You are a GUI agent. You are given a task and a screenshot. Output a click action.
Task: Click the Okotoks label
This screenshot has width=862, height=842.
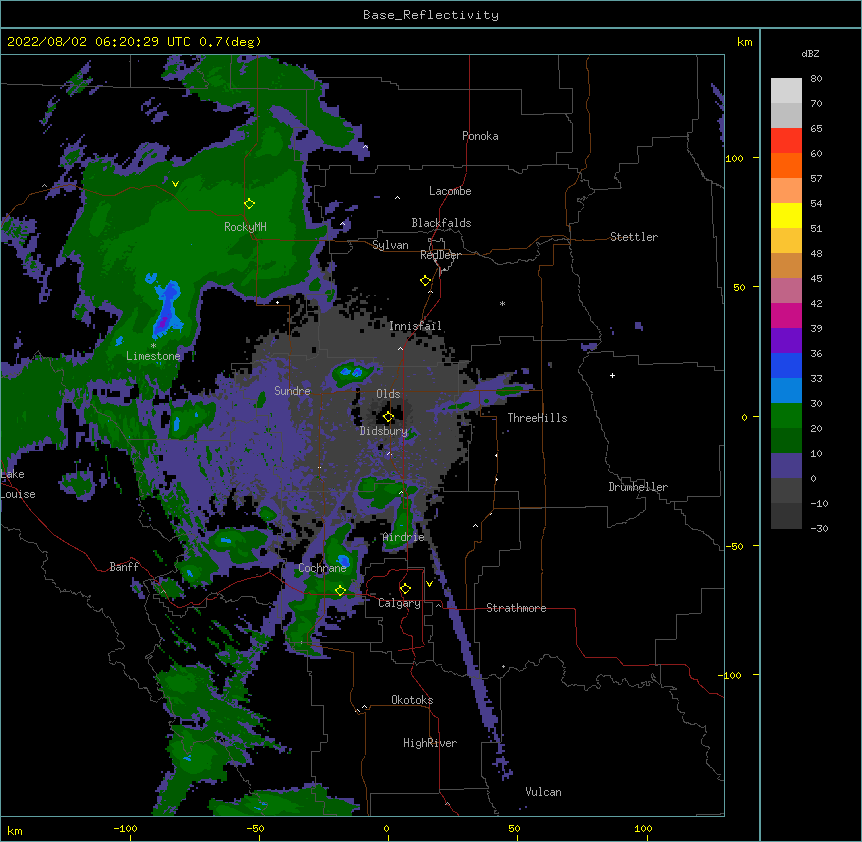[x=412, y=700]
